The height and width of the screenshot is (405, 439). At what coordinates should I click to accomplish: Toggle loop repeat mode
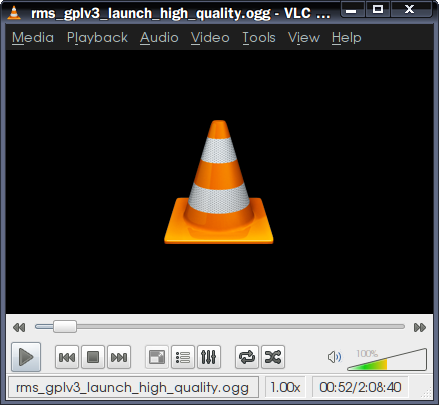click(247, 357)
